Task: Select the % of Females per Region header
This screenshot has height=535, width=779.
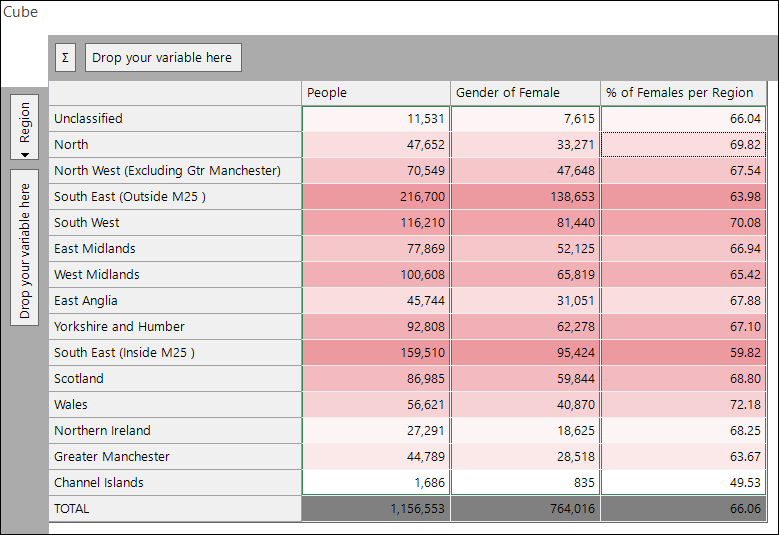Action: coord(683,93)
